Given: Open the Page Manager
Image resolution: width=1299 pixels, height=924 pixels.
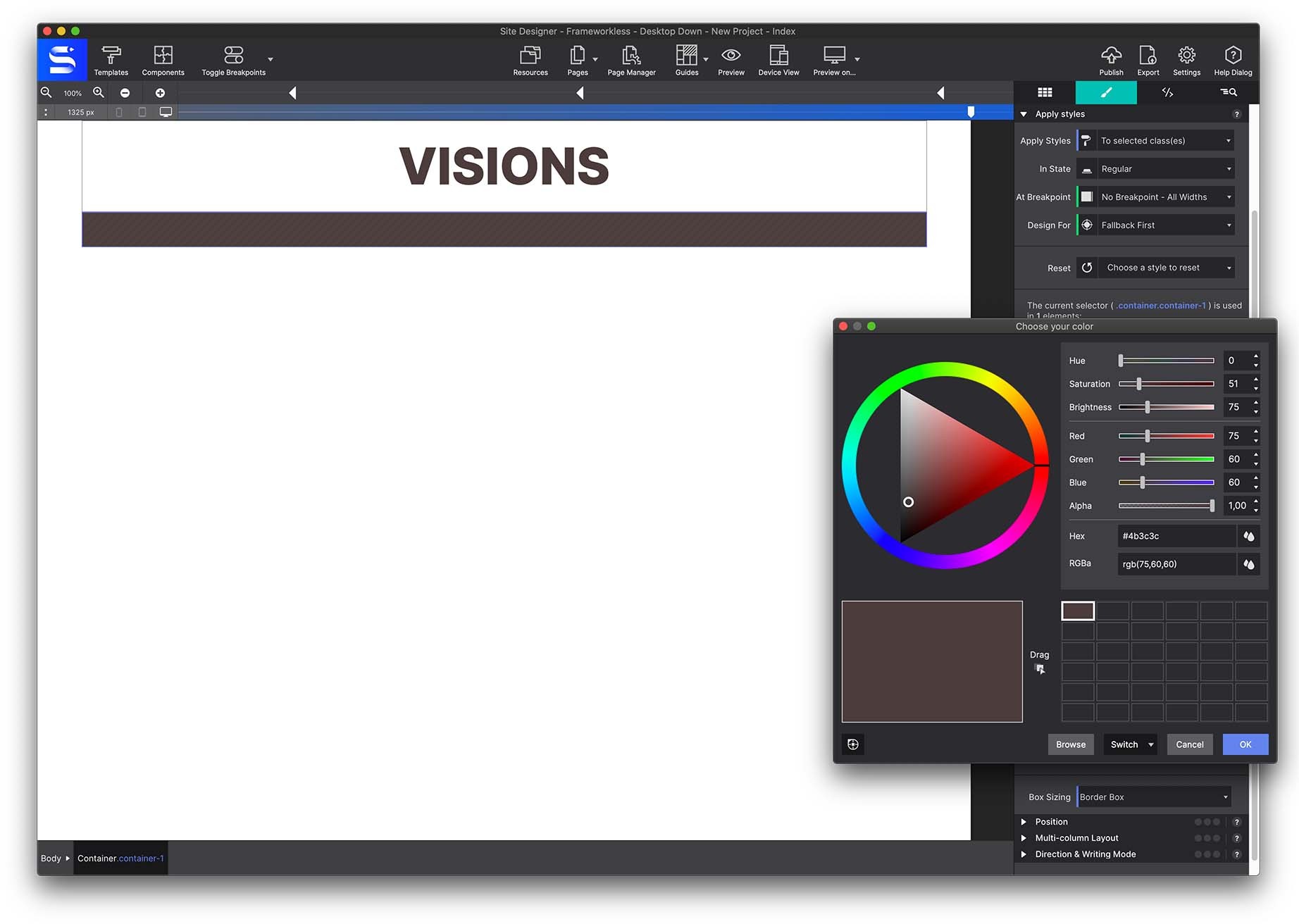Looking at the screenshot, I should tap(631, 61).
